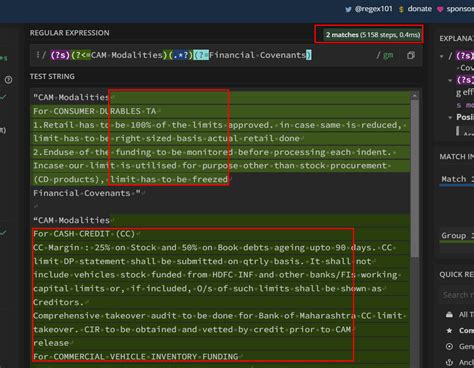The image size is (474, 368).
Task: Click the EXPLANATION panel heading
Action: click(x=457, y=39)
